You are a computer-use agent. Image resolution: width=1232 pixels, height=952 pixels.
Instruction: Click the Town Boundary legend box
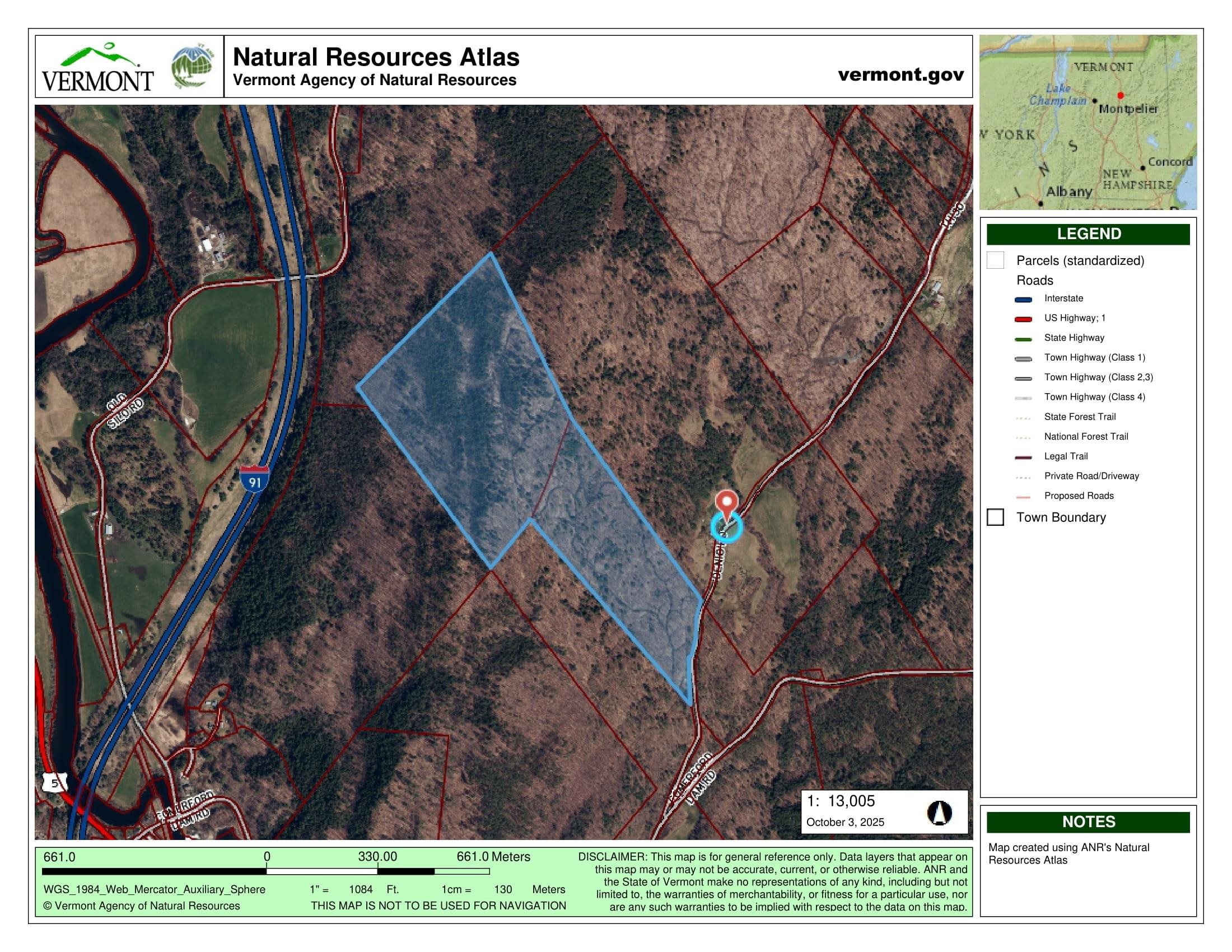(x=995, y=517)
